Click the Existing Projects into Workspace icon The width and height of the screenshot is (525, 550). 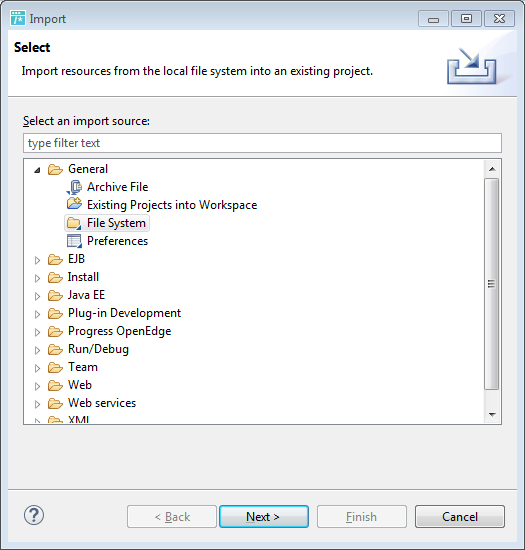coord(74,204)
